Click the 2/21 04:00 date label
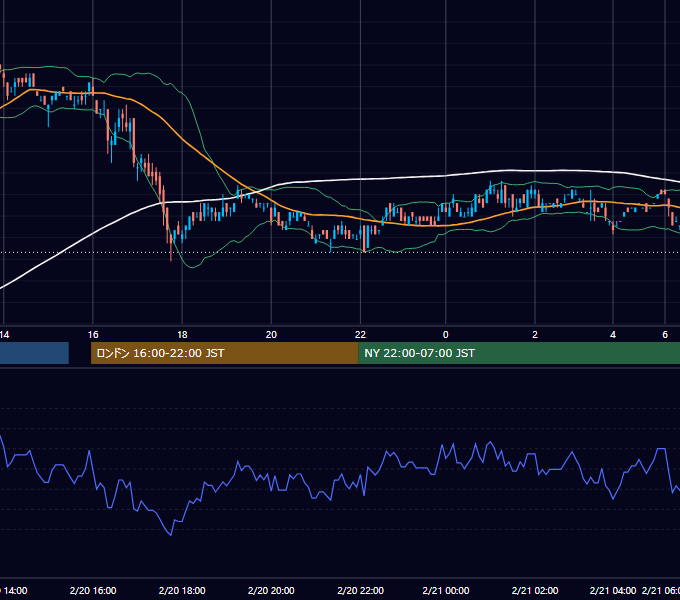The width and height of the screenshot is (680, 600). pyautogui.click(x=613, y=590)
